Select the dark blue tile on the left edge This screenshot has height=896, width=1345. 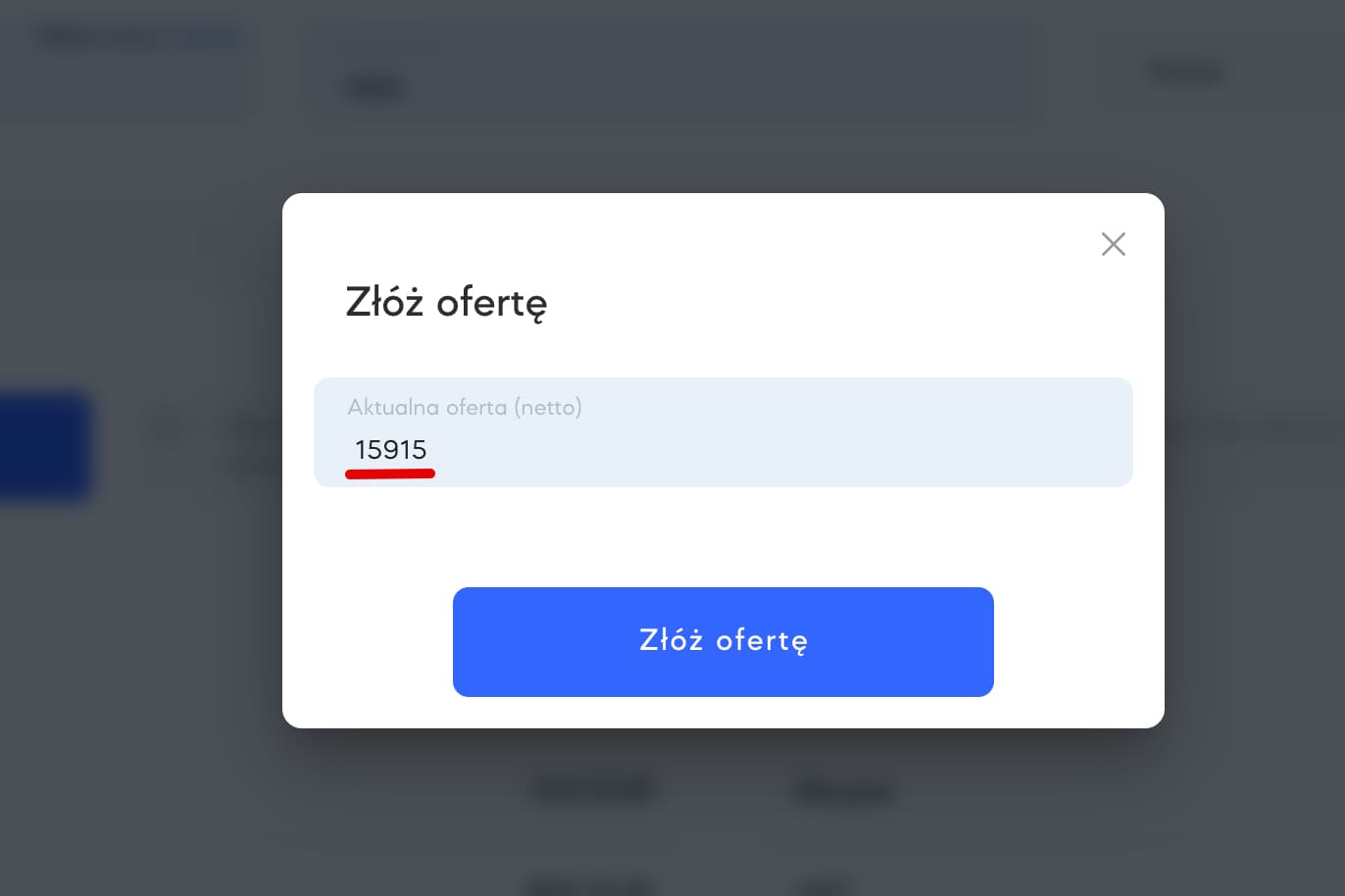(44, 447)
